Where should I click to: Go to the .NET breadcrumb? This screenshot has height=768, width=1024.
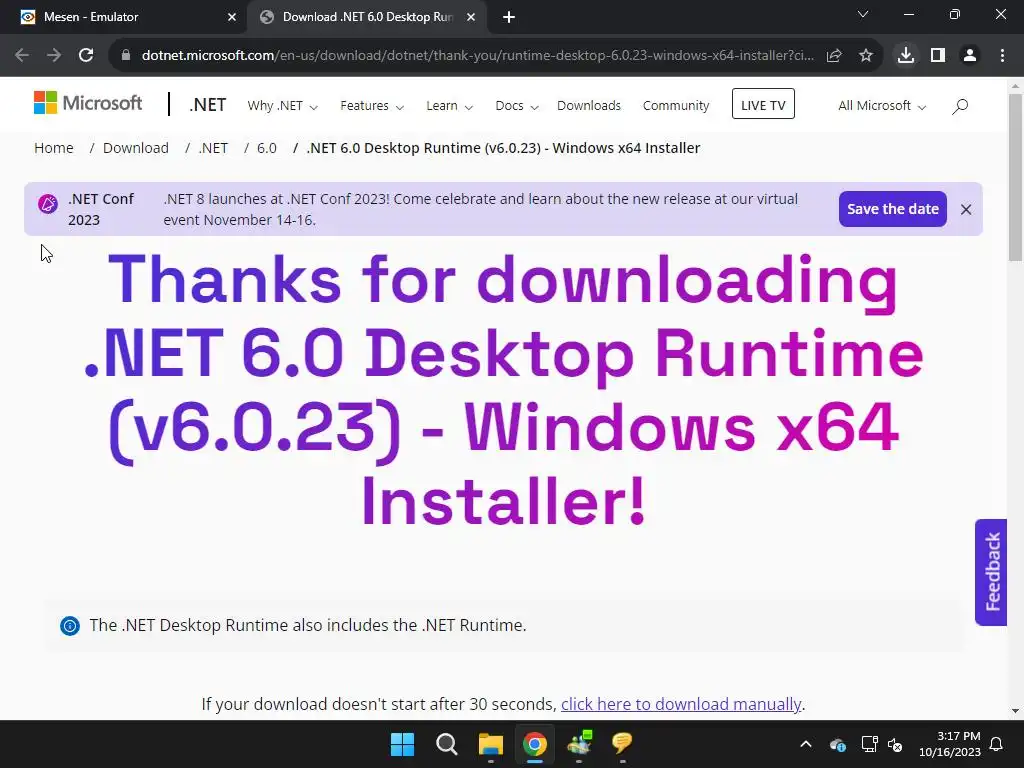pos(213,148)
